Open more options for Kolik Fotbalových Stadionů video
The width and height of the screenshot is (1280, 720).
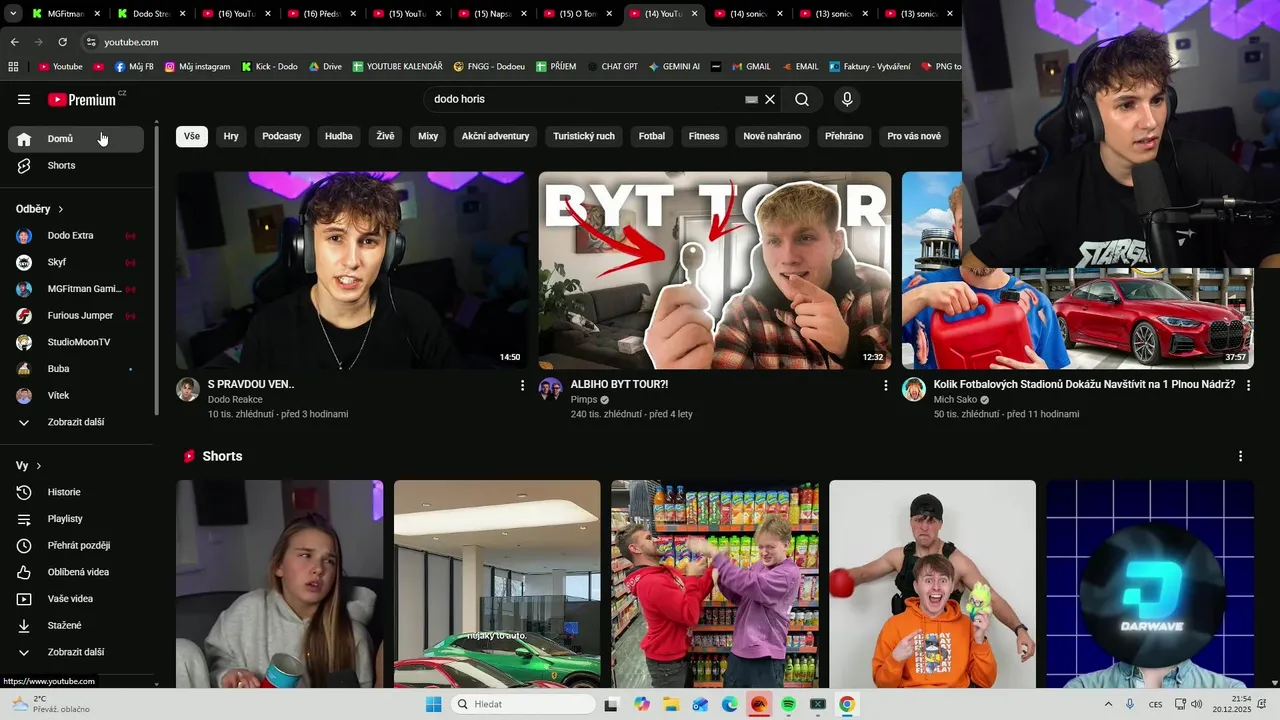click(1248, 385)
